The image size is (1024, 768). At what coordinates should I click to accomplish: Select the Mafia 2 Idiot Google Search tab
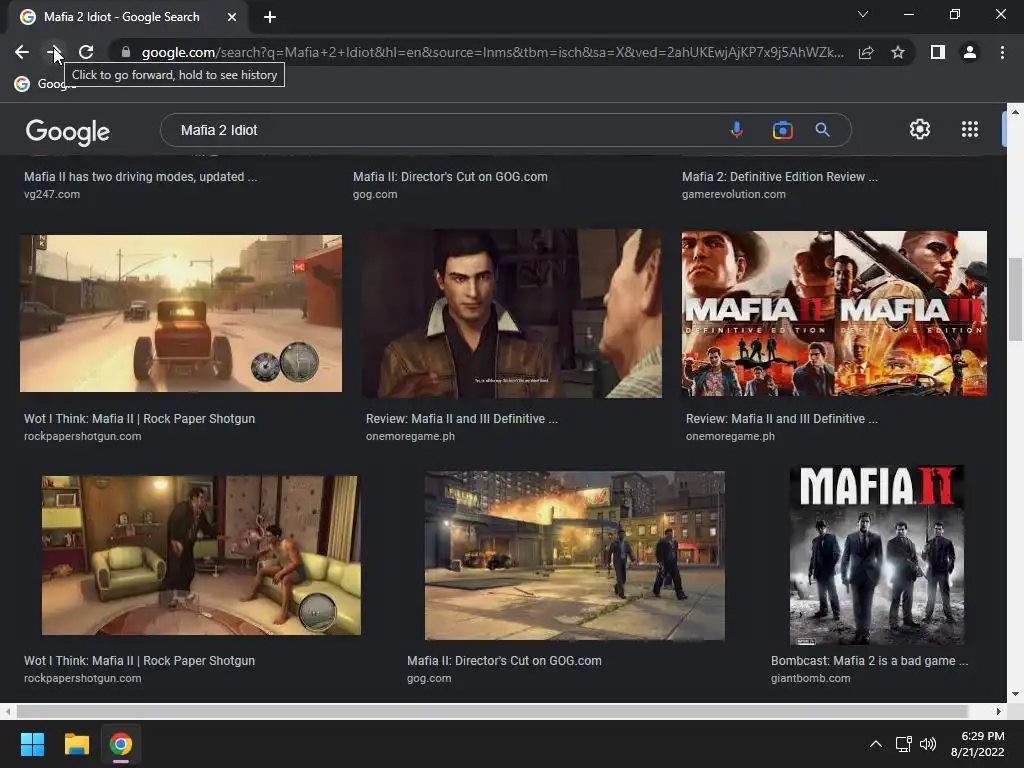tap(127, 17)
